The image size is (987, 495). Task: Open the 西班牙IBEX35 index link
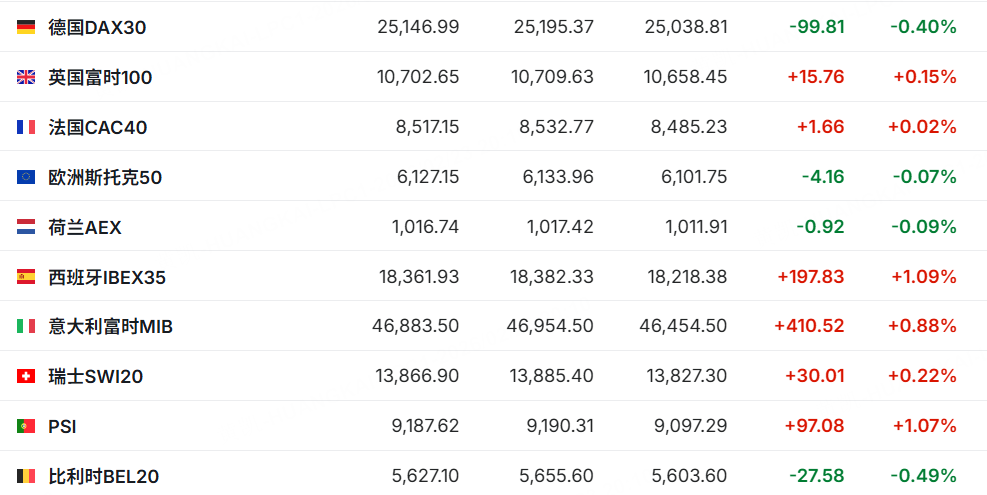(107, 277)
